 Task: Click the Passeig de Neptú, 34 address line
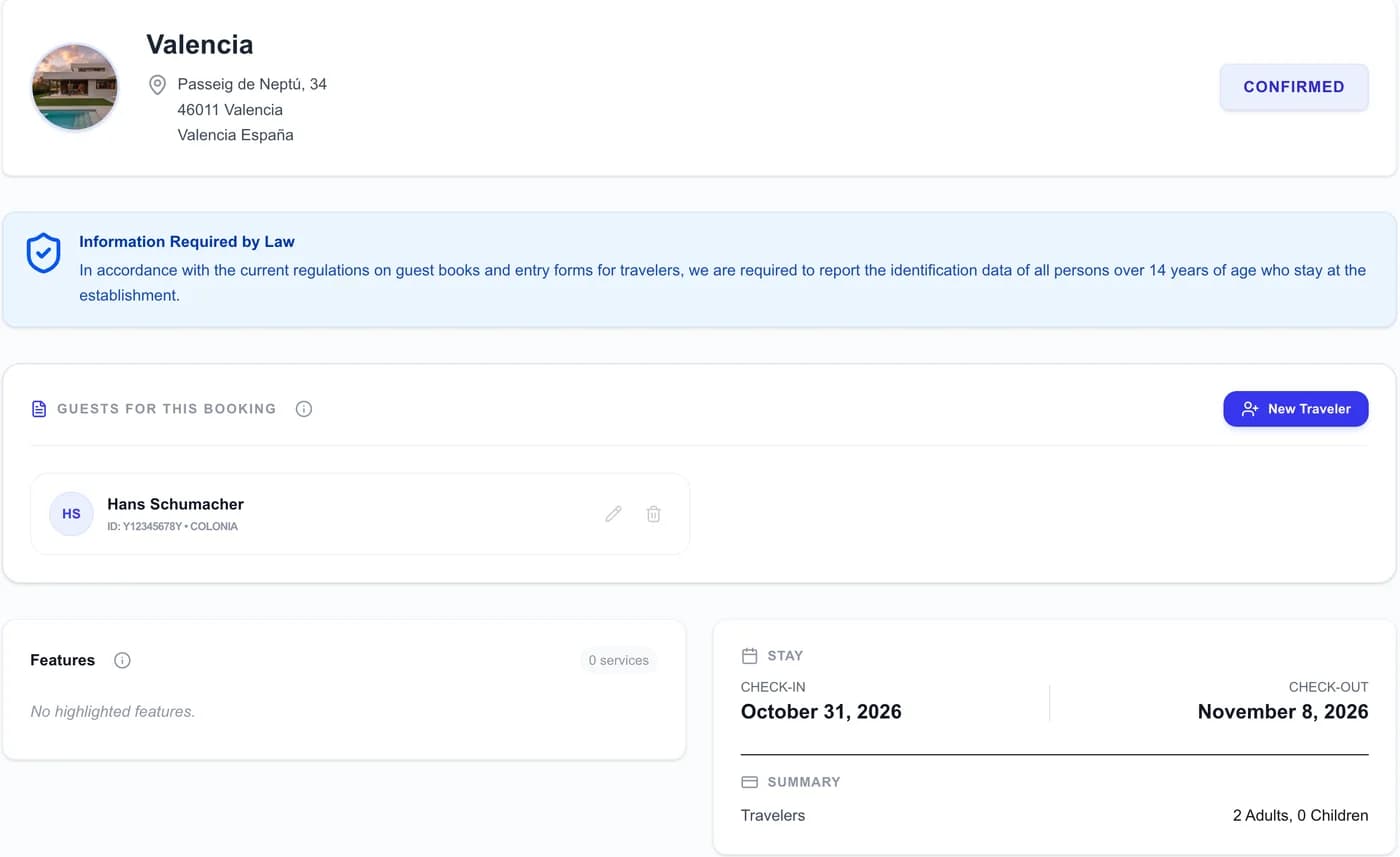pyautogui.click(x=252, y=84)
